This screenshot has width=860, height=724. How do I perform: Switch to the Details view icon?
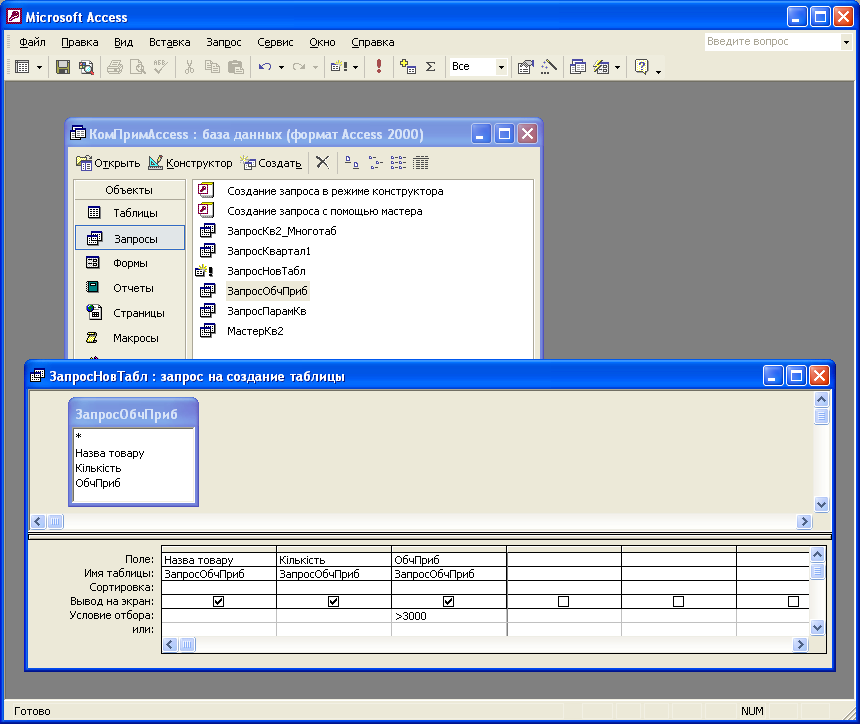421,162
